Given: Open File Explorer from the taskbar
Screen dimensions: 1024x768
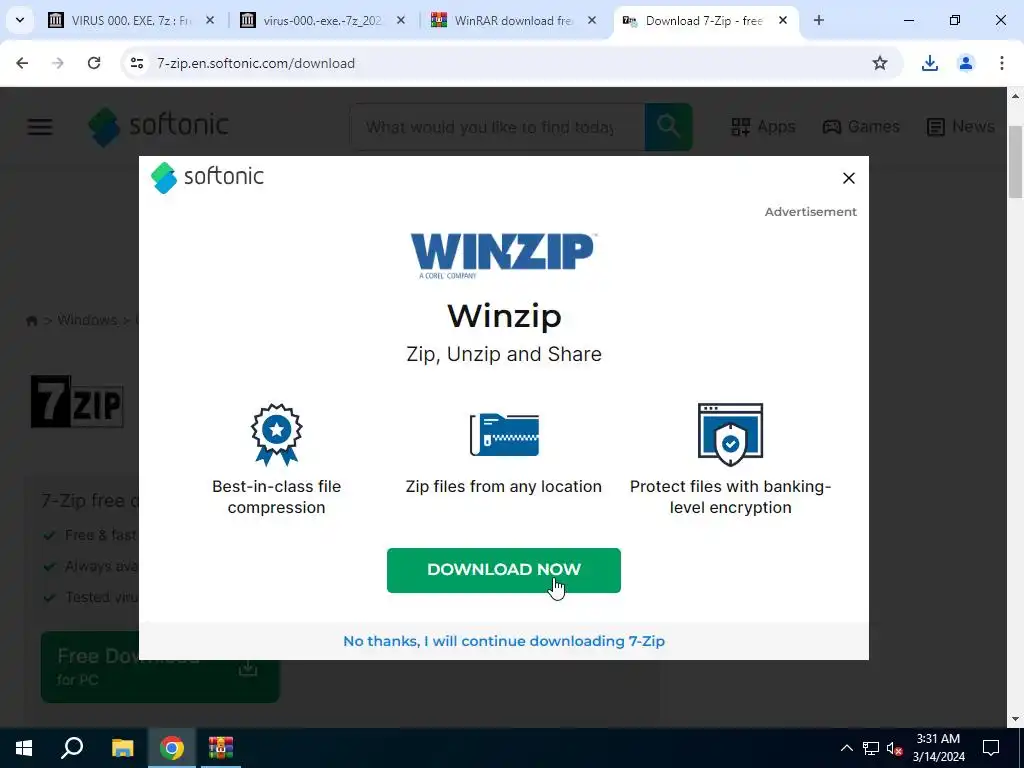Looking at the screenshot, I should tap(122, 748).
